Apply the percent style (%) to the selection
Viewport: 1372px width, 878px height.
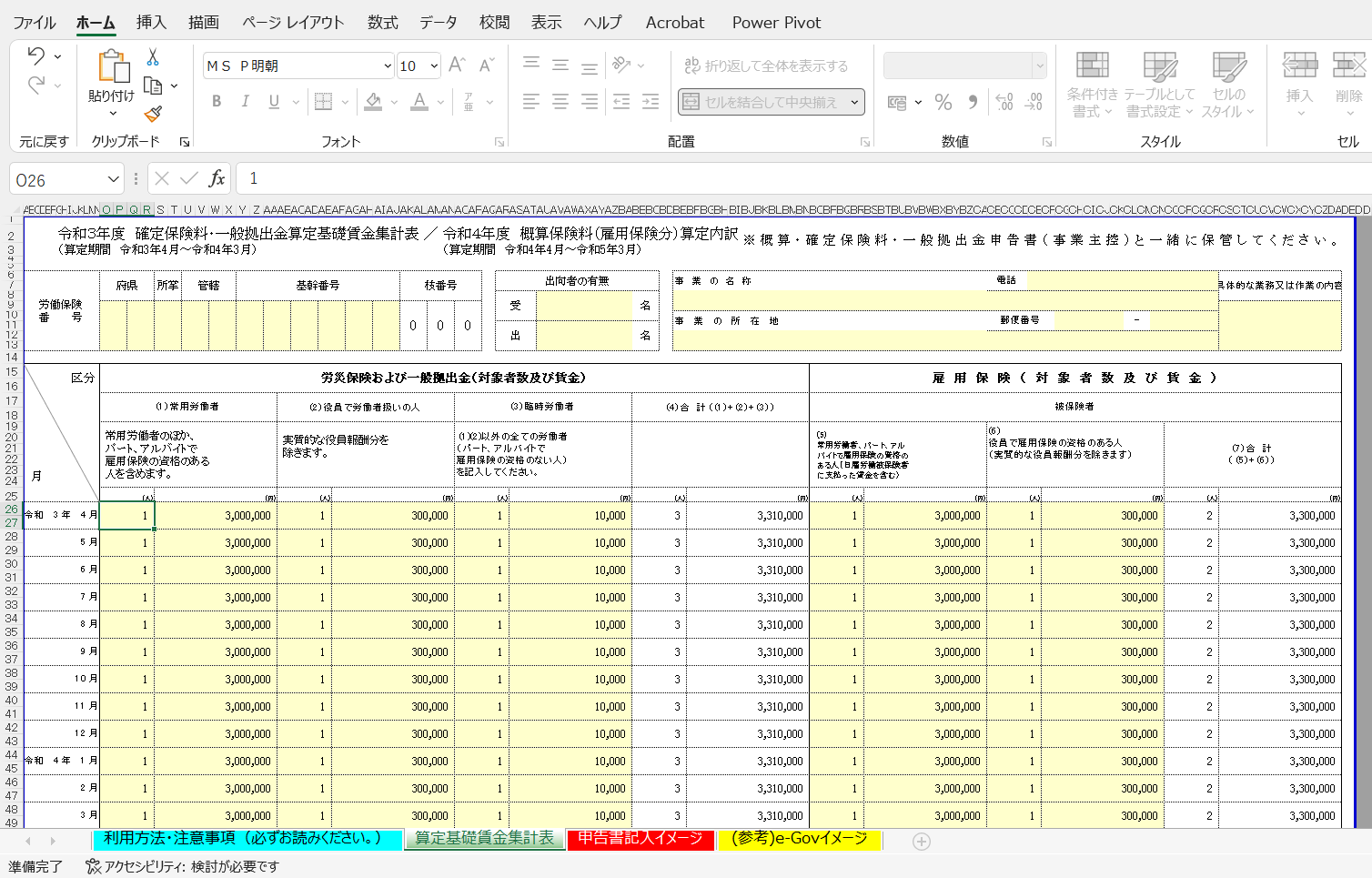(x=942, y=103)
